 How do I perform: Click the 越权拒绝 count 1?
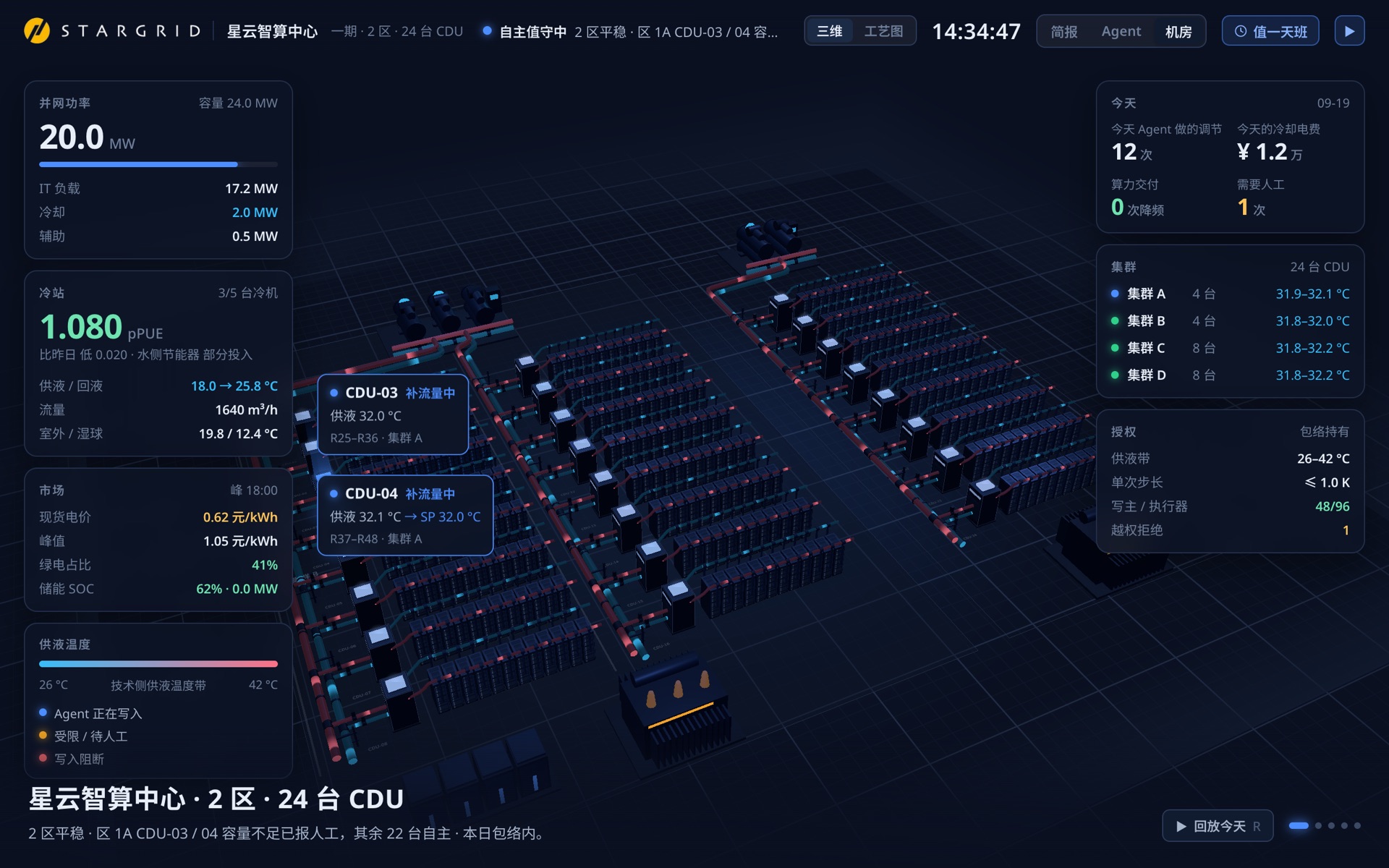point(1346,530)
